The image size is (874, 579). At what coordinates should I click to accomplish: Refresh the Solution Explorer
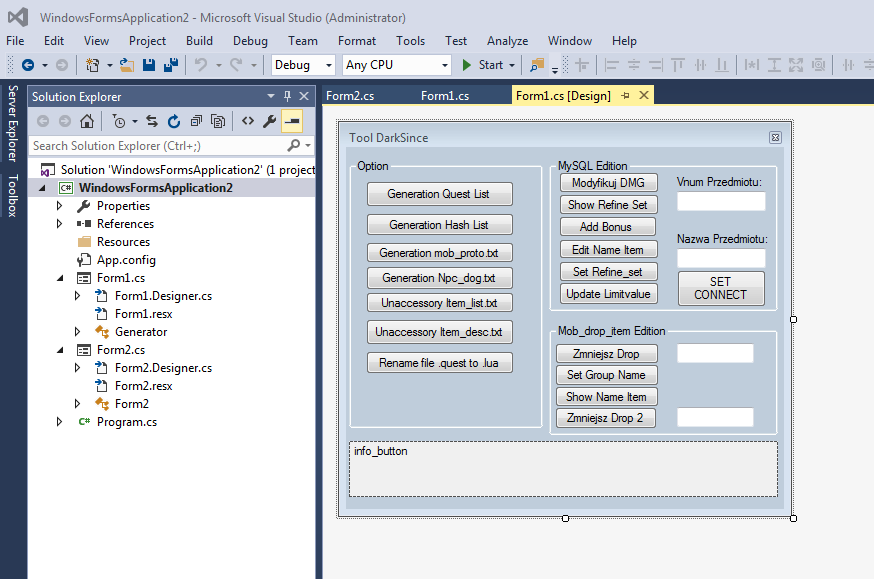pos(174,121)
